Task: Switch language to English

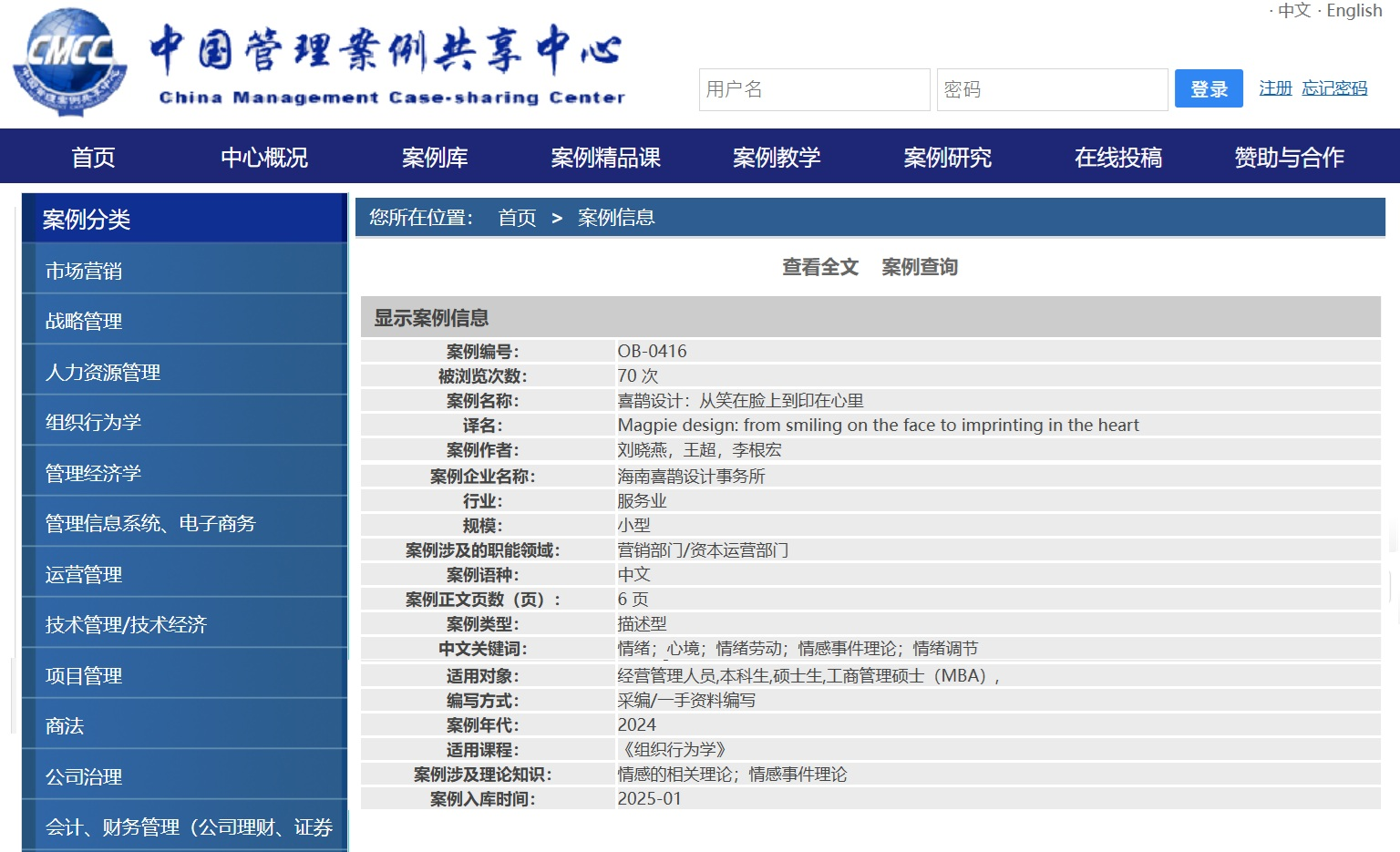Action: [1354, 11]
